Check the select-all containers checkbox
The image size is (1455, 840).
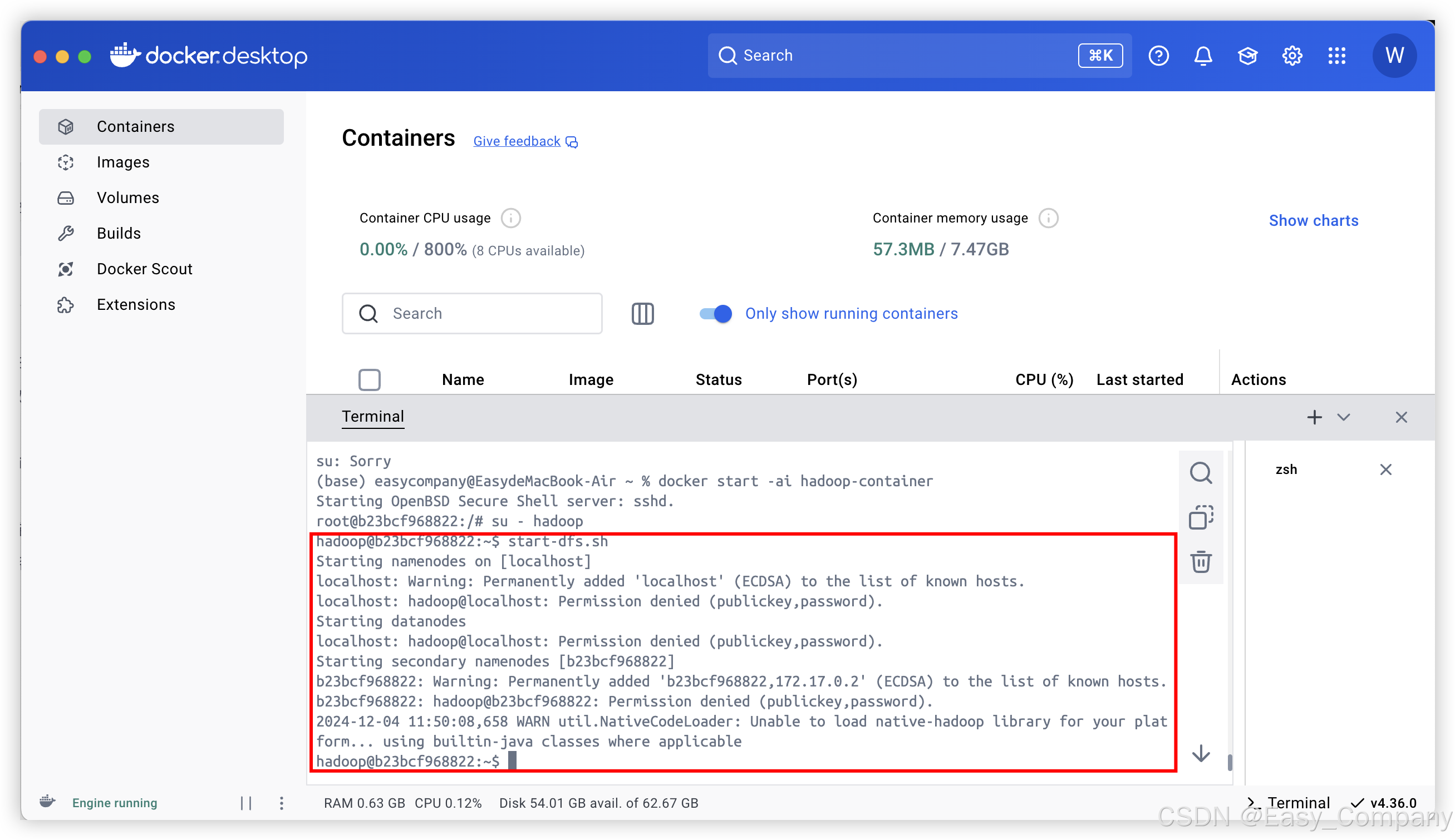tap(370, 379)
